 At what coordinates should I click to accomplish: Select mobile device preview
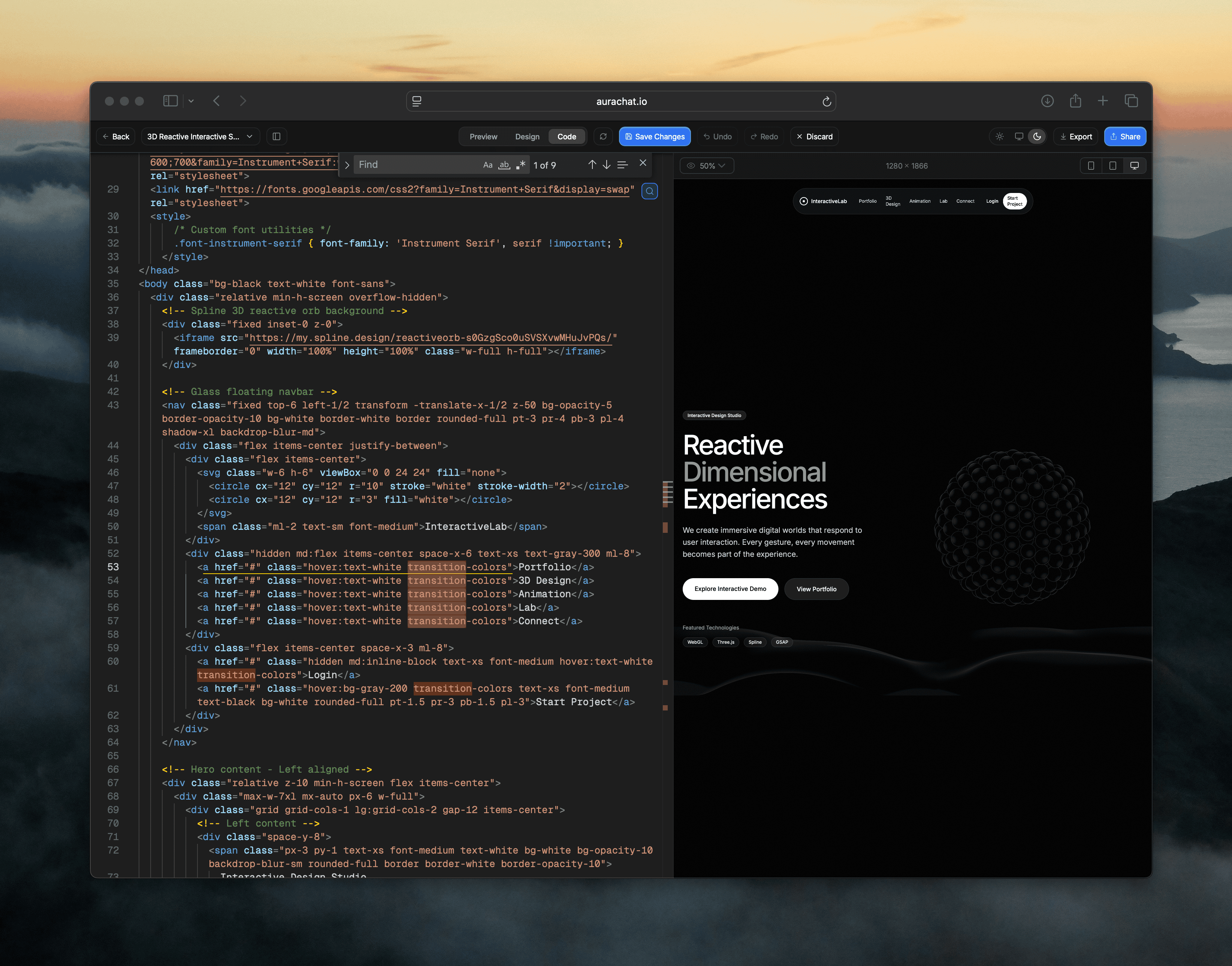pos(1091,166)
